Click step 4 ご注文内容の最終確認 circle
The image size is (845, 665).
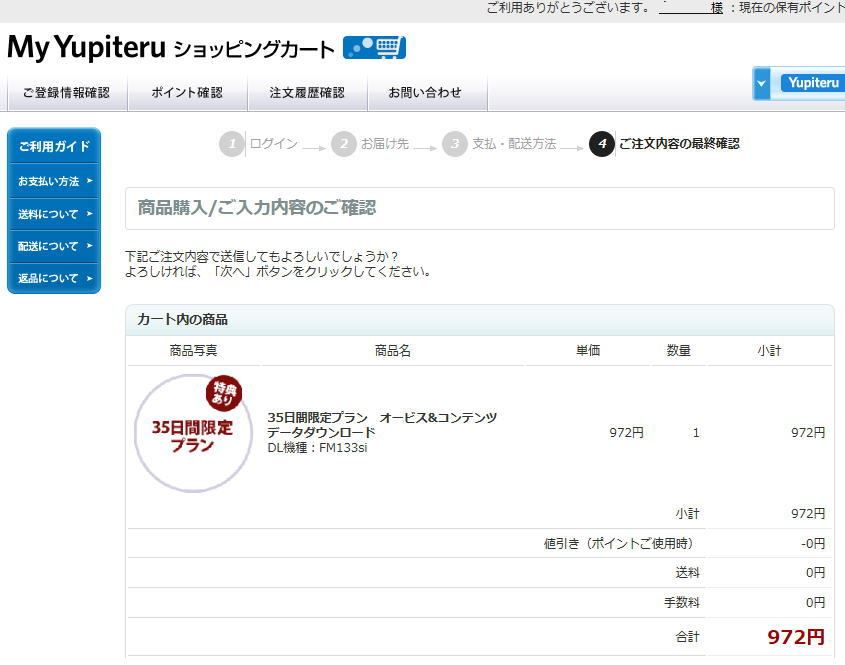(x=602, y=144)
